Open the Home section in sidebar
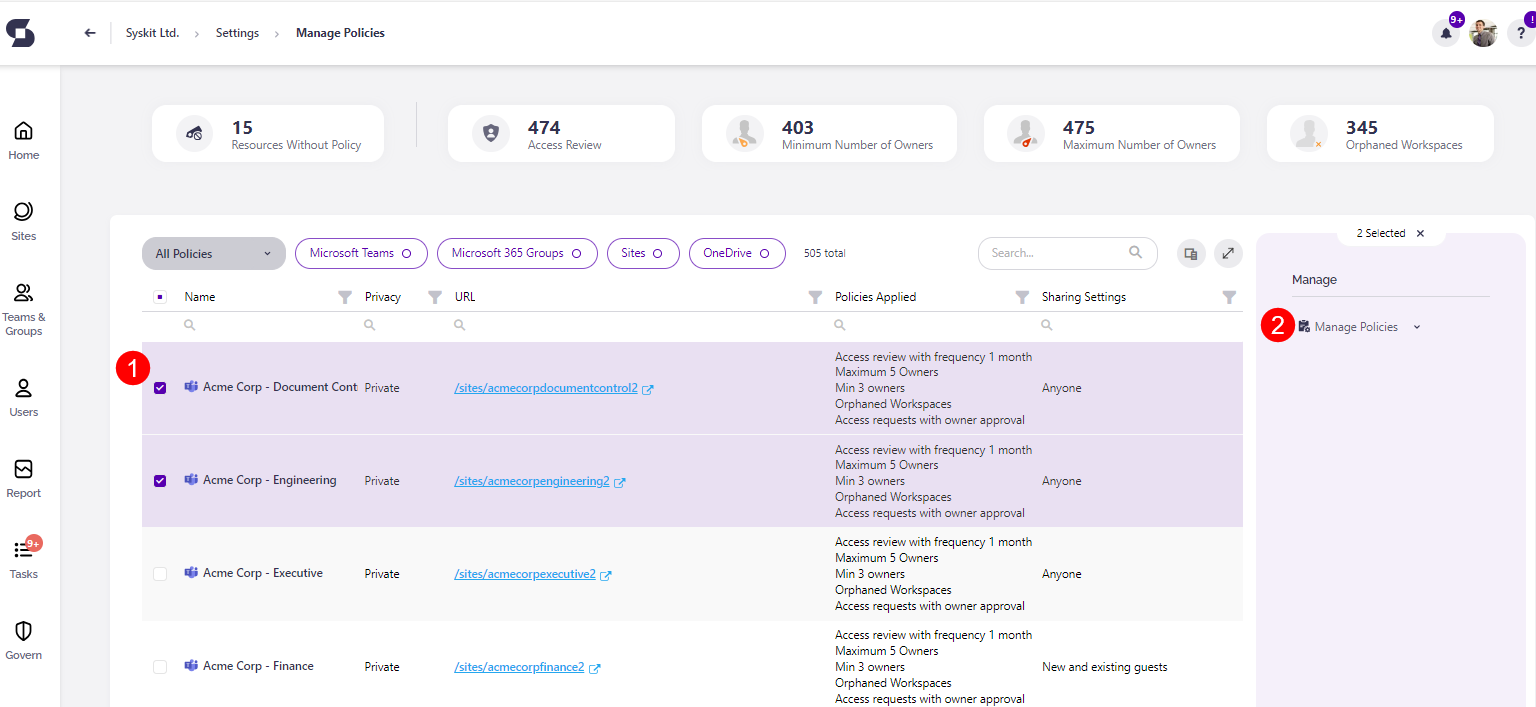This screenshot has height=707, width=1536. pyautogui.click(x=23, y=140)
